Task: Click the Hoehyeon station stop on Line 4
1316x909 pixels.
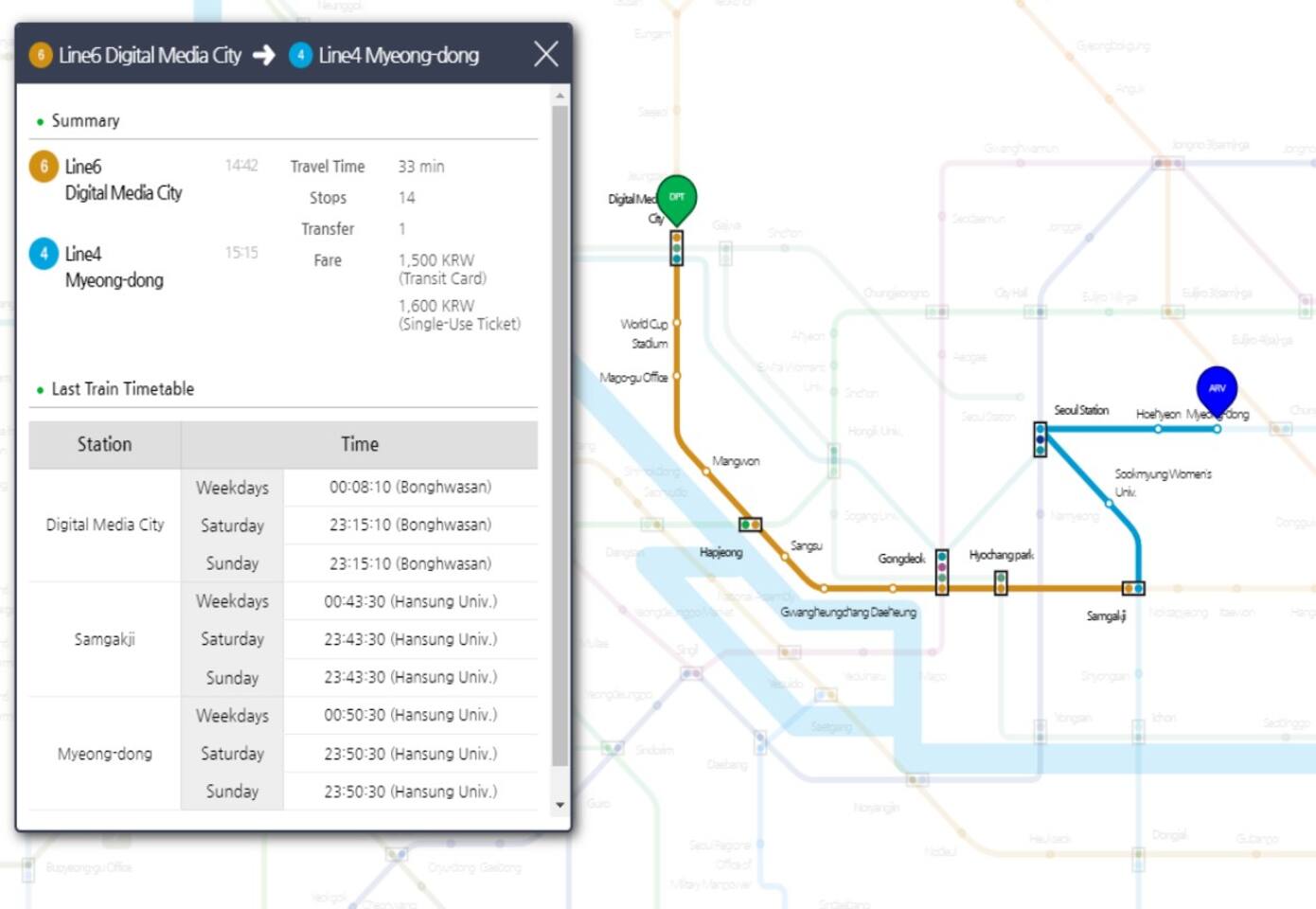Action: pos(1158,429)
